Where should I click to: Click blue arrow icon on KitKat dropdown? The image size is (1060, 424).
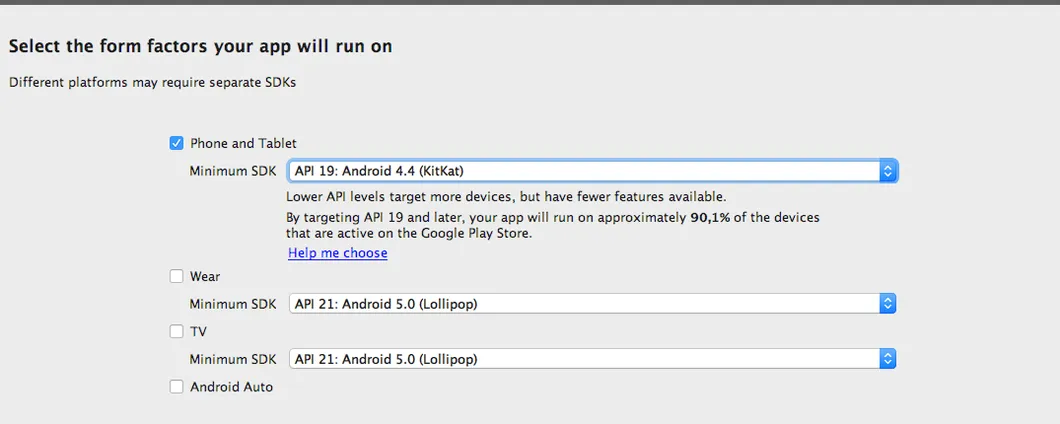tap(888, 171)
